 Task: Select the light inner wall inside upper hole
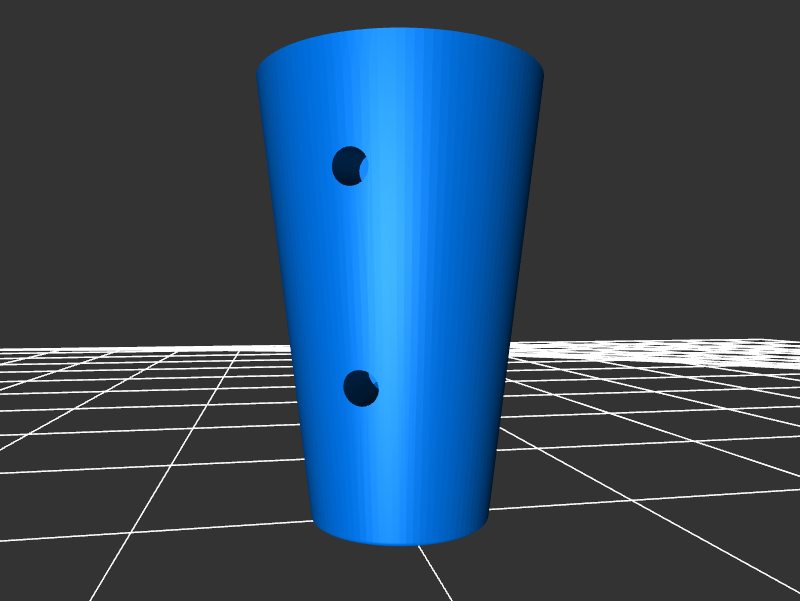pyautogui.click(x=364, y=167)
